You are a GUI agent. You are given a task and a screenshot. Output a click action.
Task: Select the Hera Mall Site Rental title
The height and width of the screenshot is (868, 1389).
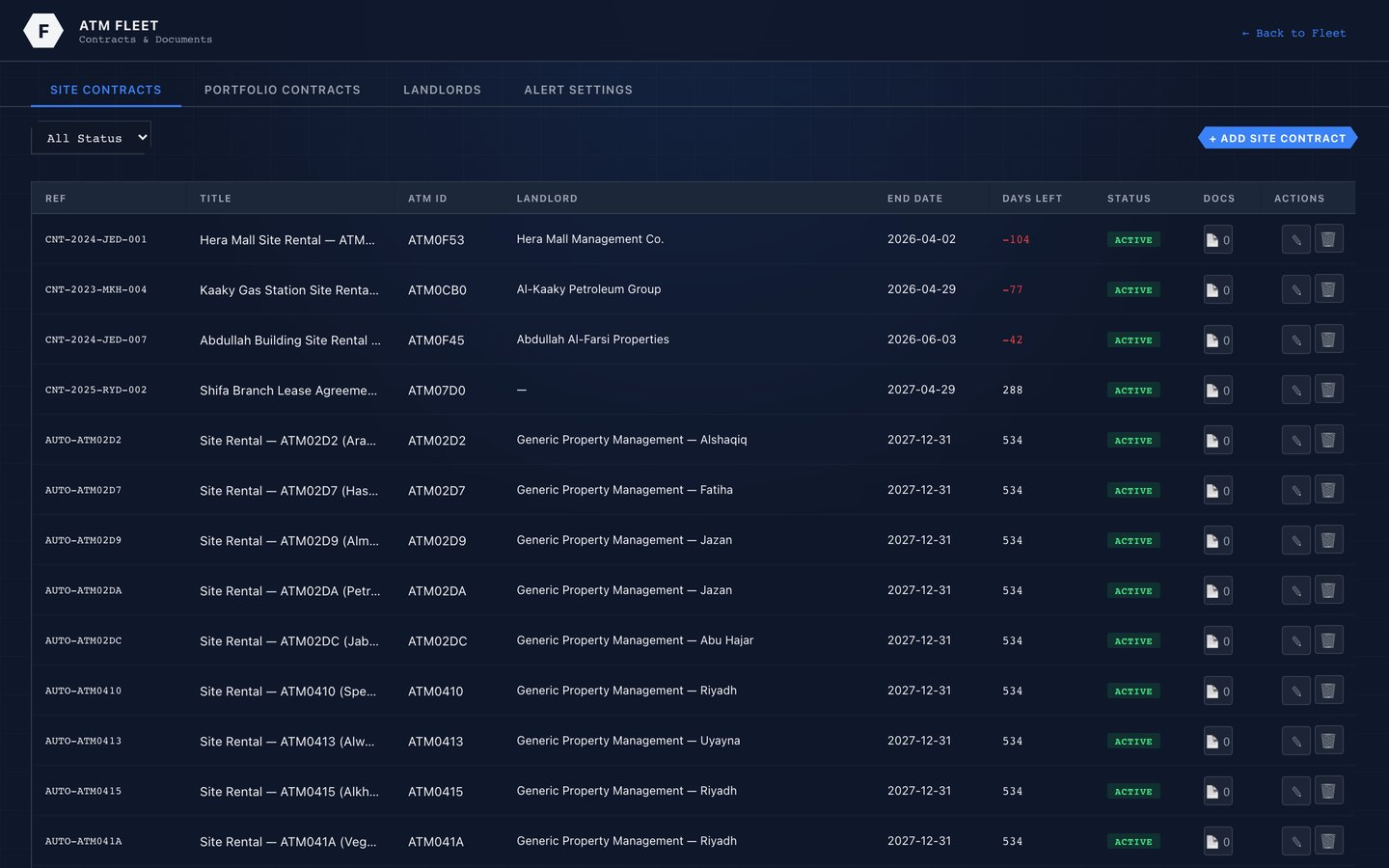[287, 240]
